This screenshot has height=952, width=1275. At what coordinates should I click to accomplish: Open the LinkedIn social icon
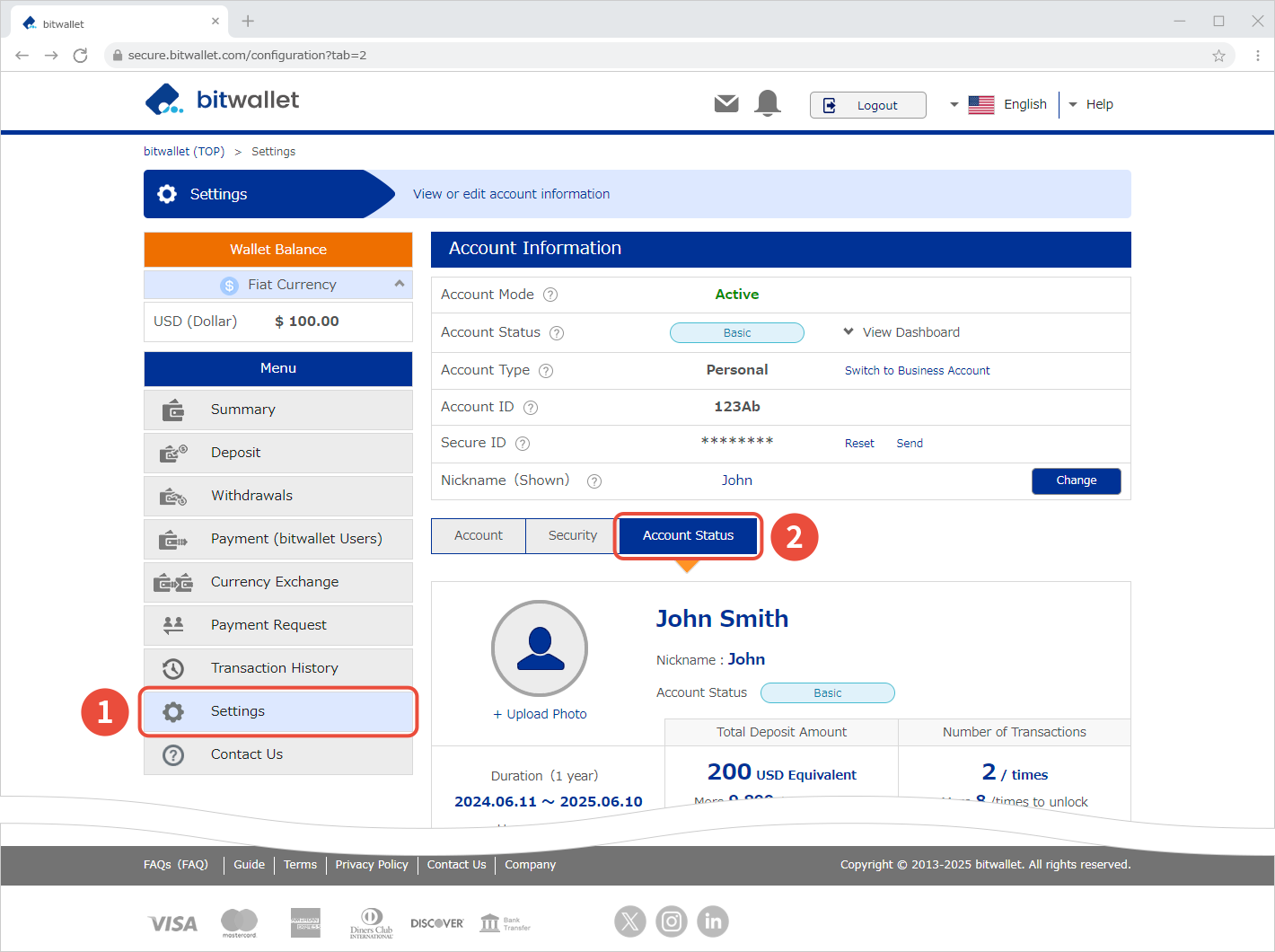[713, 921]
